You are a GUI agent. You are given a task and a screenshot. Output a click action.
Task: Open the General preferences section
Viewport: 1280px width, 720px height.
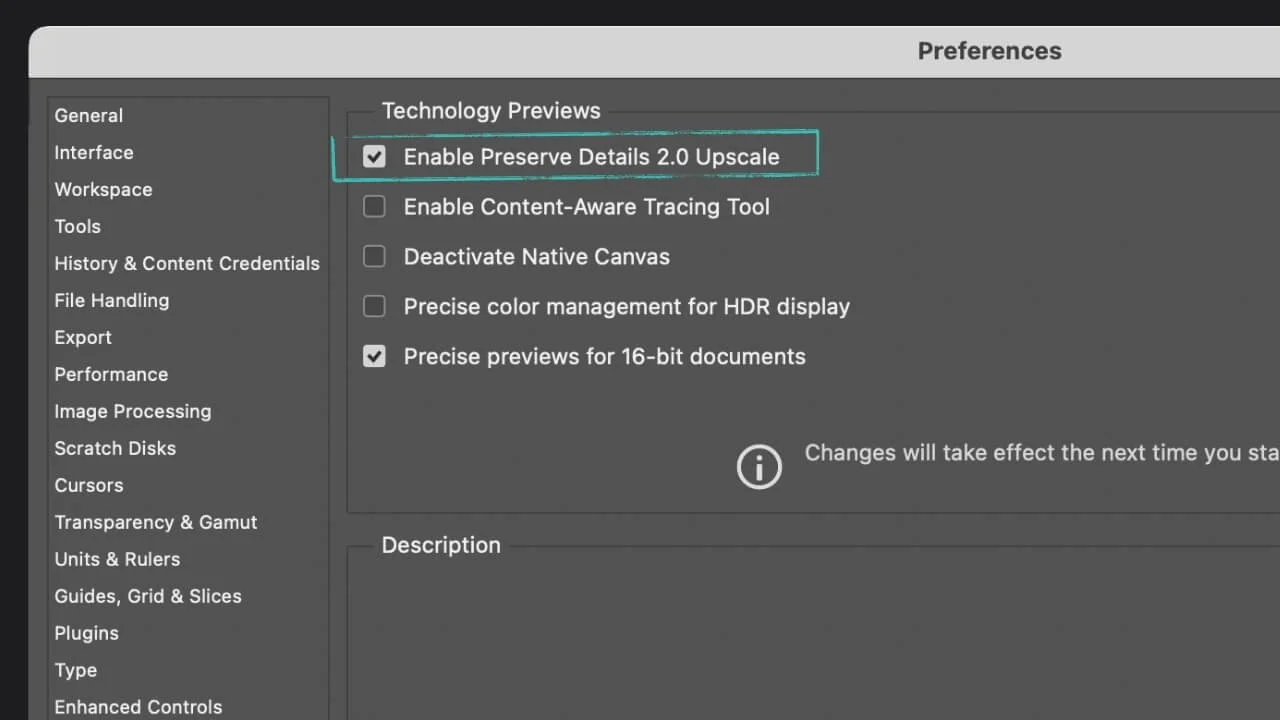click(x=88, y=115)
